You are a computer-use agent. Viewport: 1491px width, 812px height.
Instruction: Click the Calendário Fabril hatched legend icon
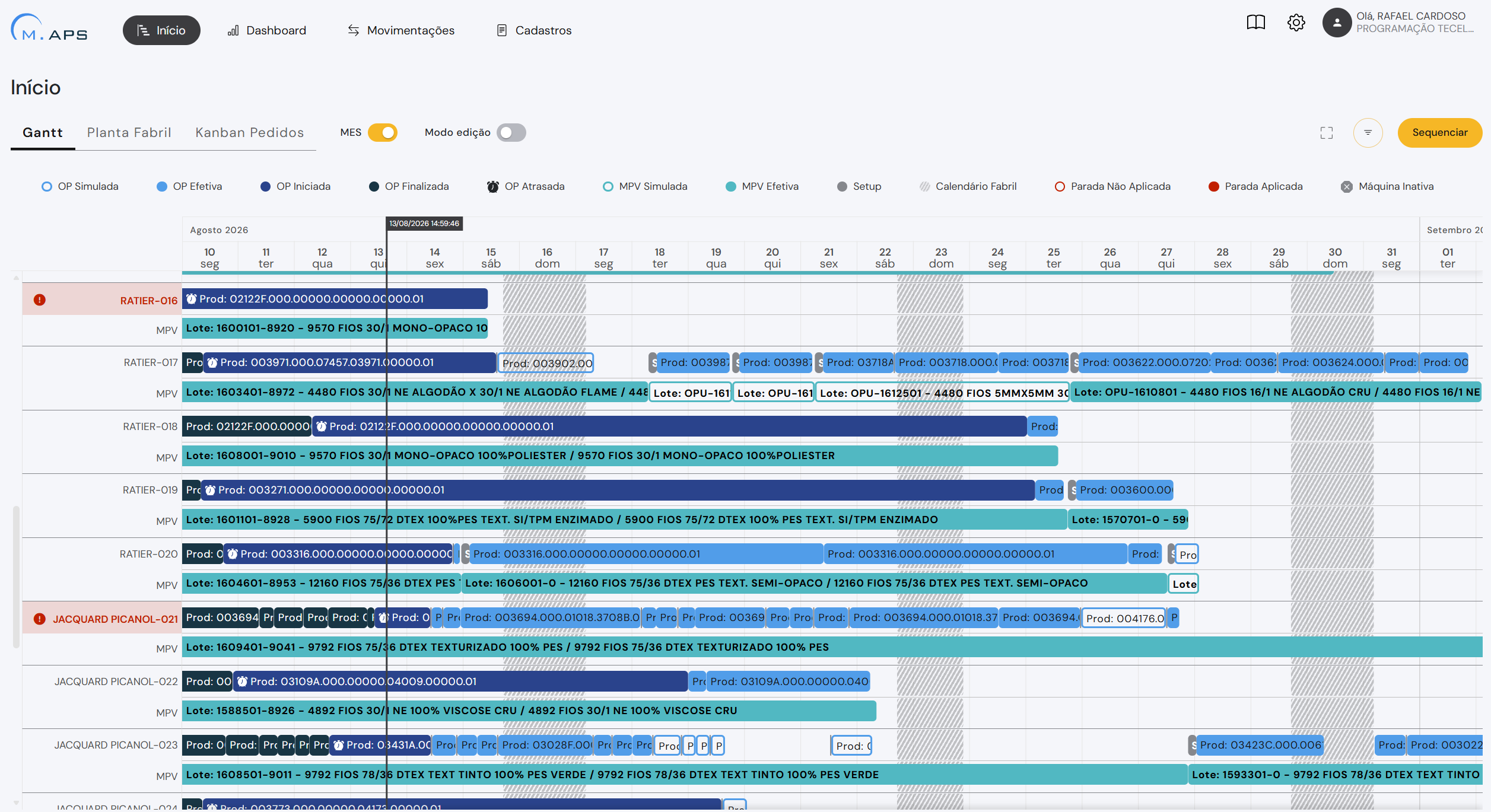924,186
